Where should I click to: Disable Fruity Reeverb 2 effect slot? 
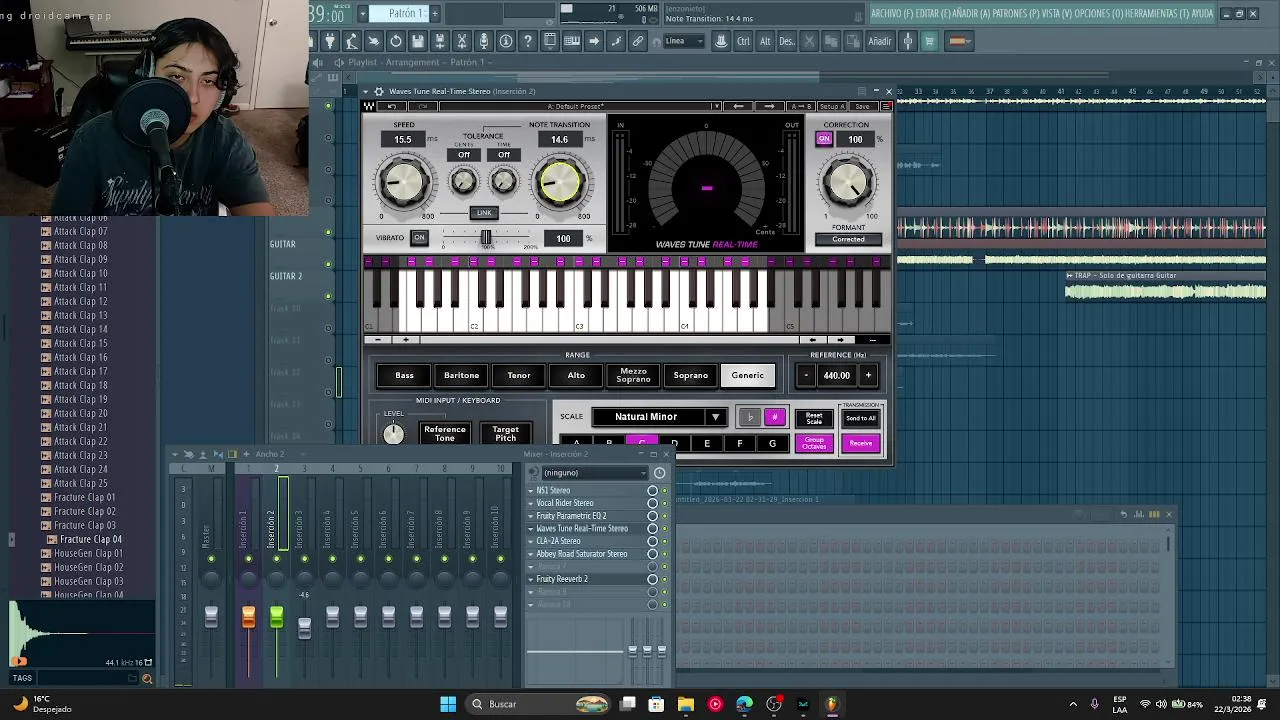coord(665,579)
